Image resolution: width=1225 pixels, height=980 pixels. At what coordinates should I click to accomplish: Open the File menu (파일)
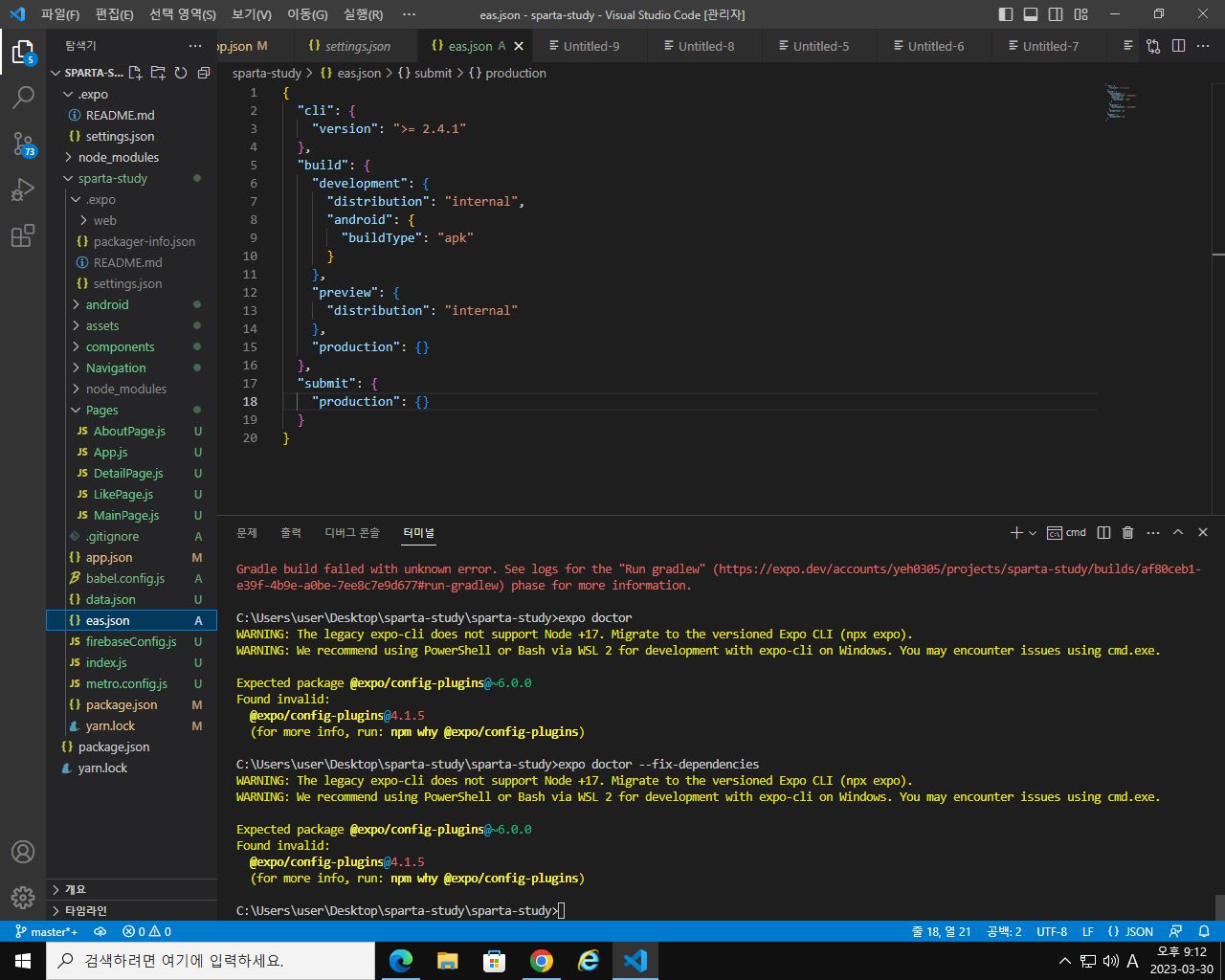(60, 14)
